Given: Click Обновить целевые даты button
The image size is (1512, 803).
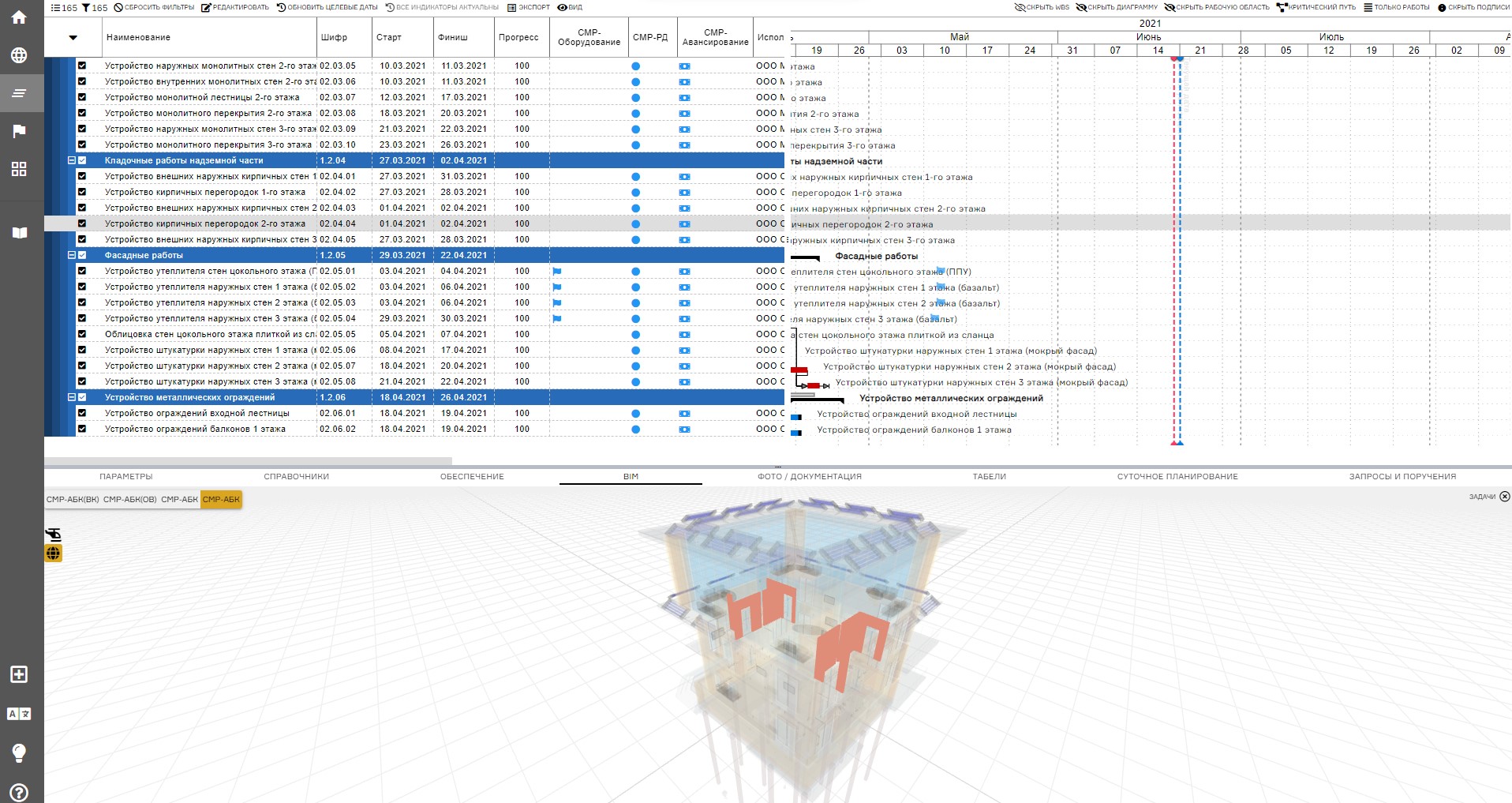Looking at the screenshot, I should point(327,7).
